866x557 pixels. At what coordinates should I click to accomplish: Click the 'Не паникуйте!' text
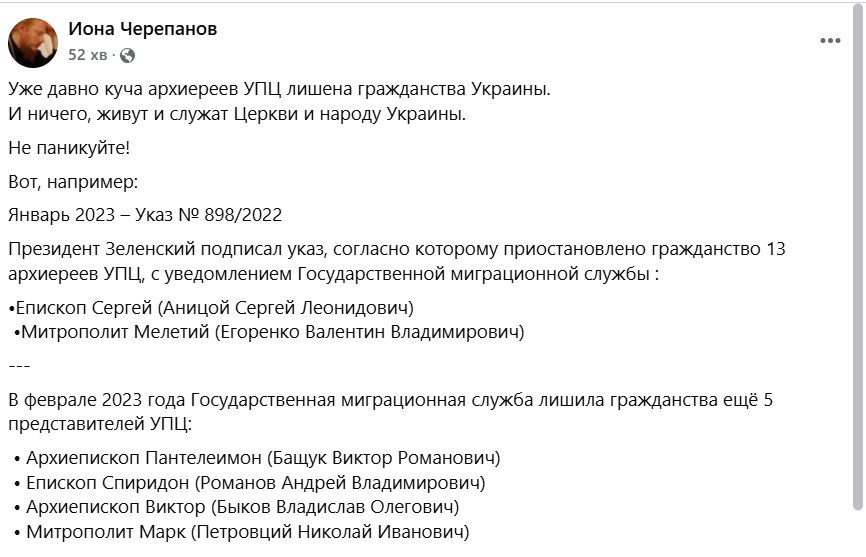69,148
